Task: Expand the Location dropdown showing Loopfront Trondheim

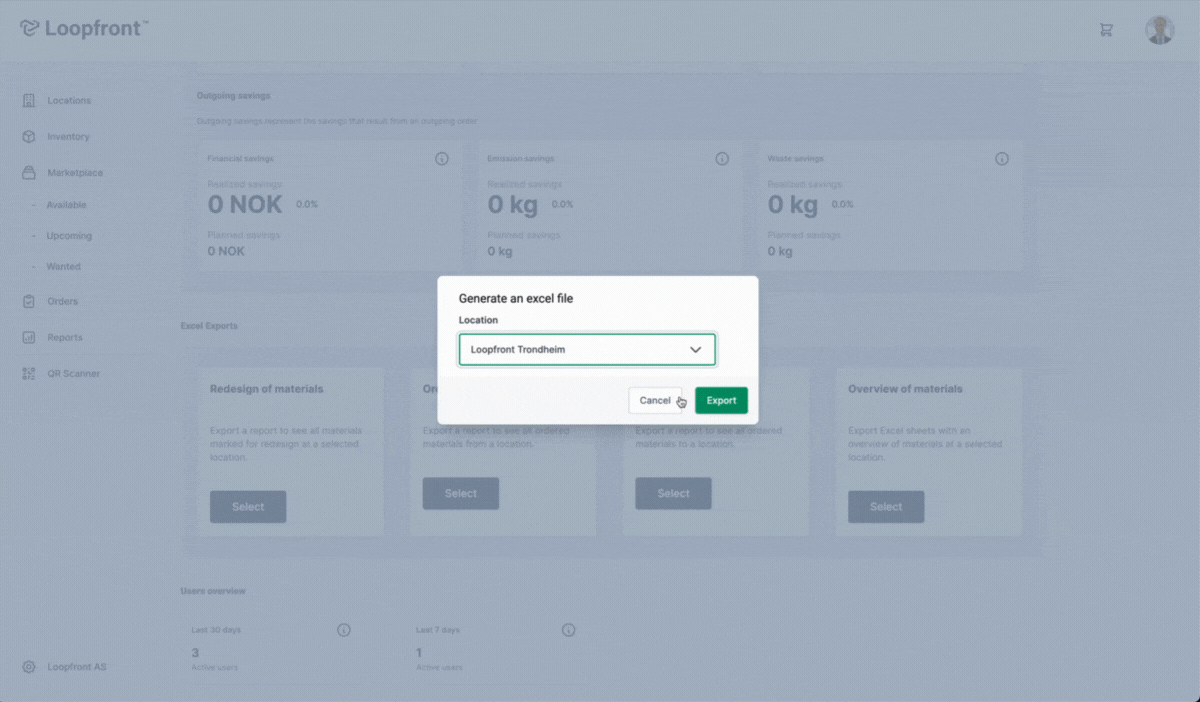Action: (587, 350)
